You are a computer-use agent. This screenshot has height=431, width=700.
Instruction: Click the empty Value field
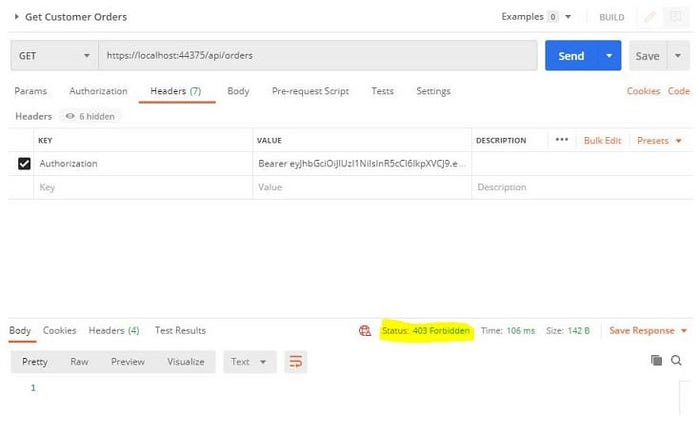click(362, 187)
